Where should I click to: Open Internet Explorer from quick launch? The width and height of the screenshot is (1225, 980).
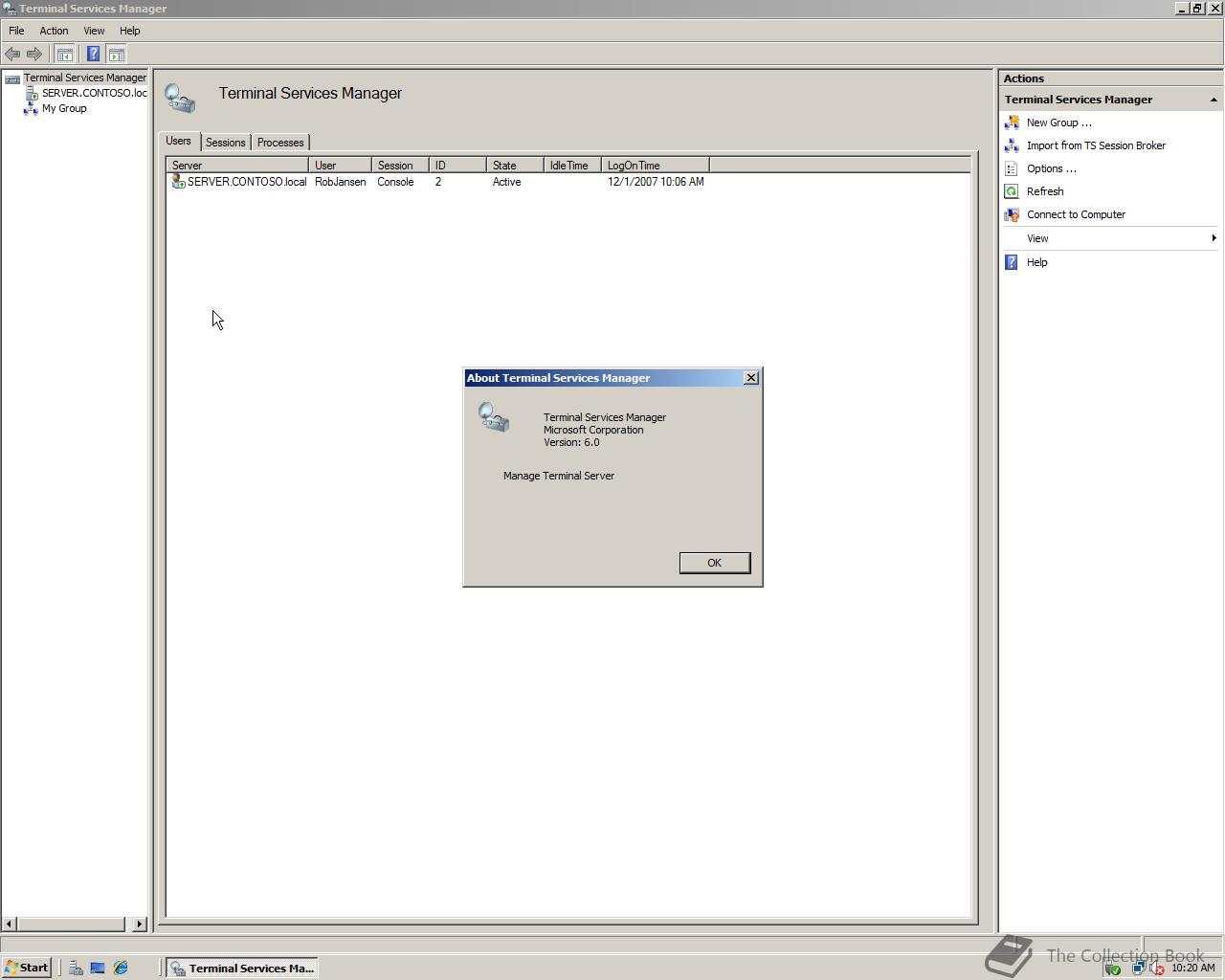121,968
